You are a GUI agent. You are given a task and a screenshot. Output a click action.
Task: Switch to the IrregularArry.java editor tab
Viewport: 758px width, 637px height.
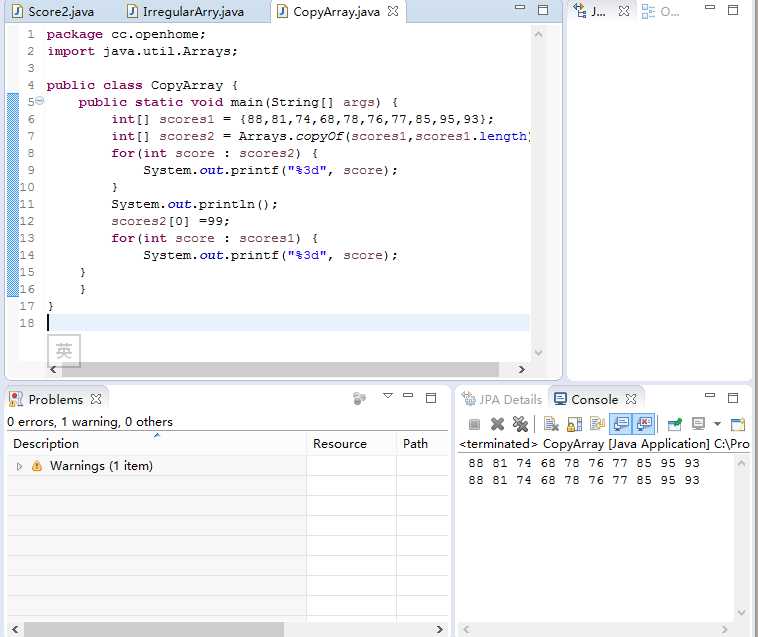click(186, 12)
